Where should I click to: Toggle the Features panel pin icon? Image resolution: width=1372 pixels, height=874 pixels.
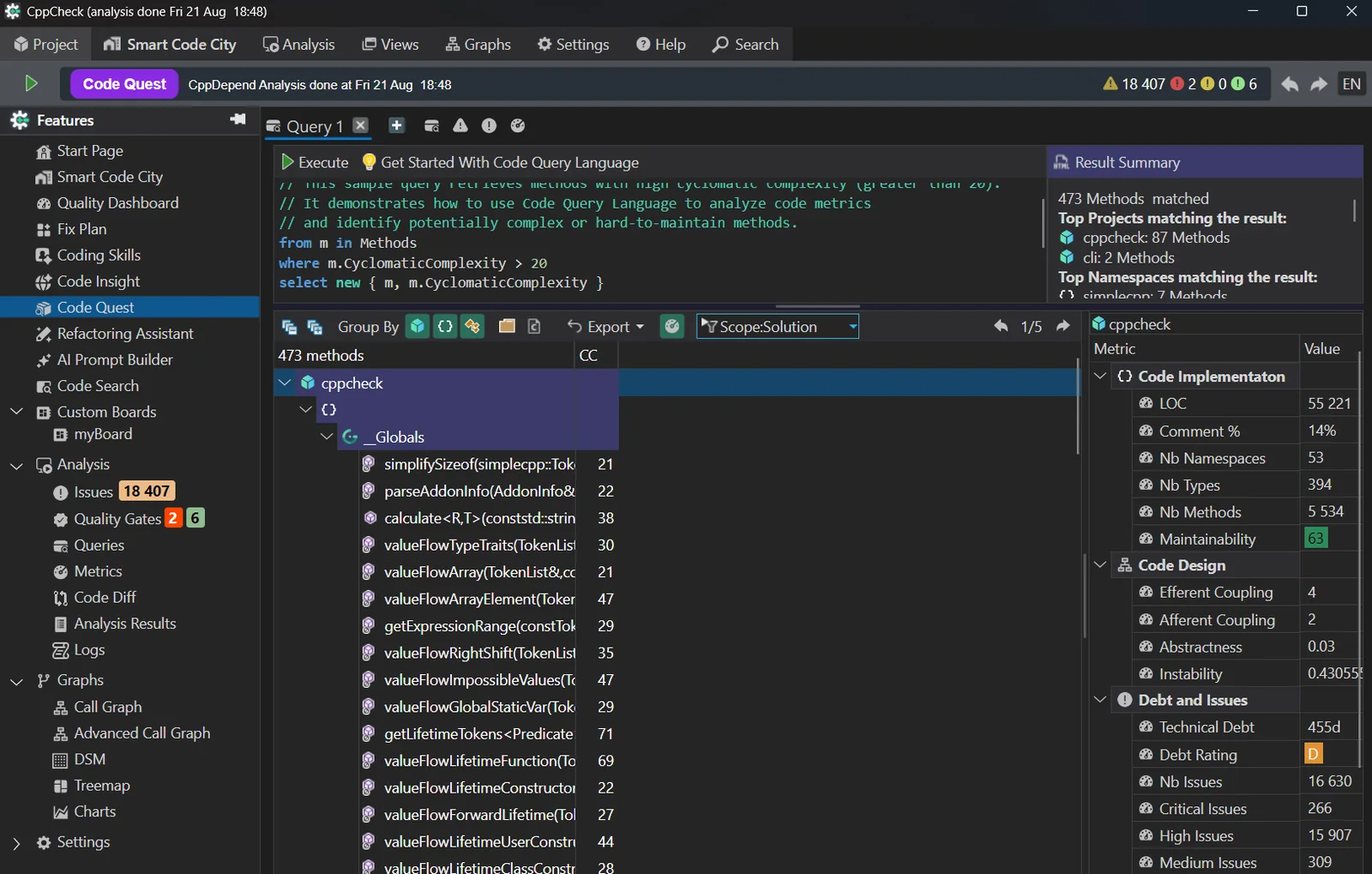click(238, 119)
